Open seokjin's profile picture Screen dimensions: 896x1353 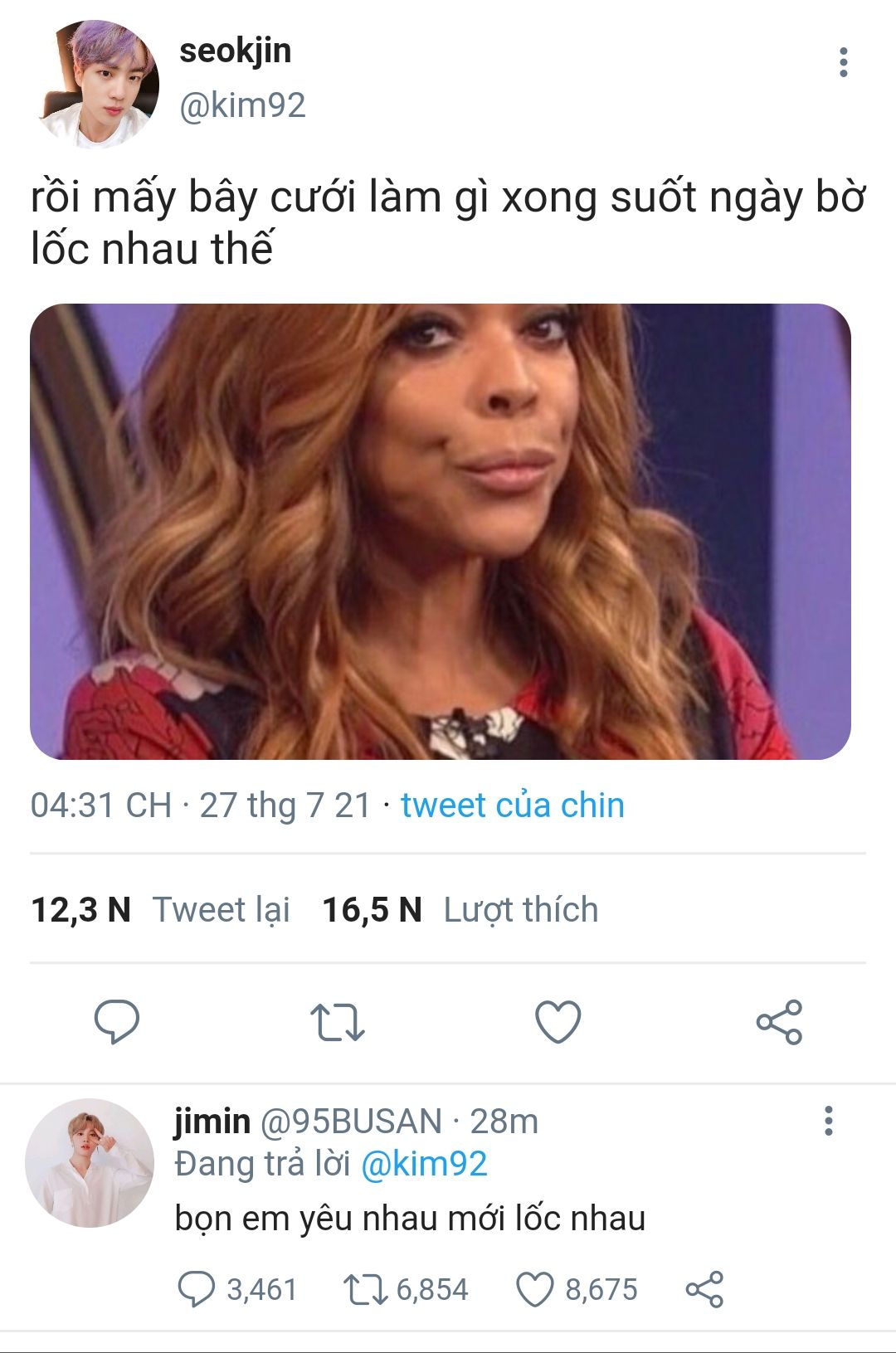pyautogui.click(x=98, y=84)
